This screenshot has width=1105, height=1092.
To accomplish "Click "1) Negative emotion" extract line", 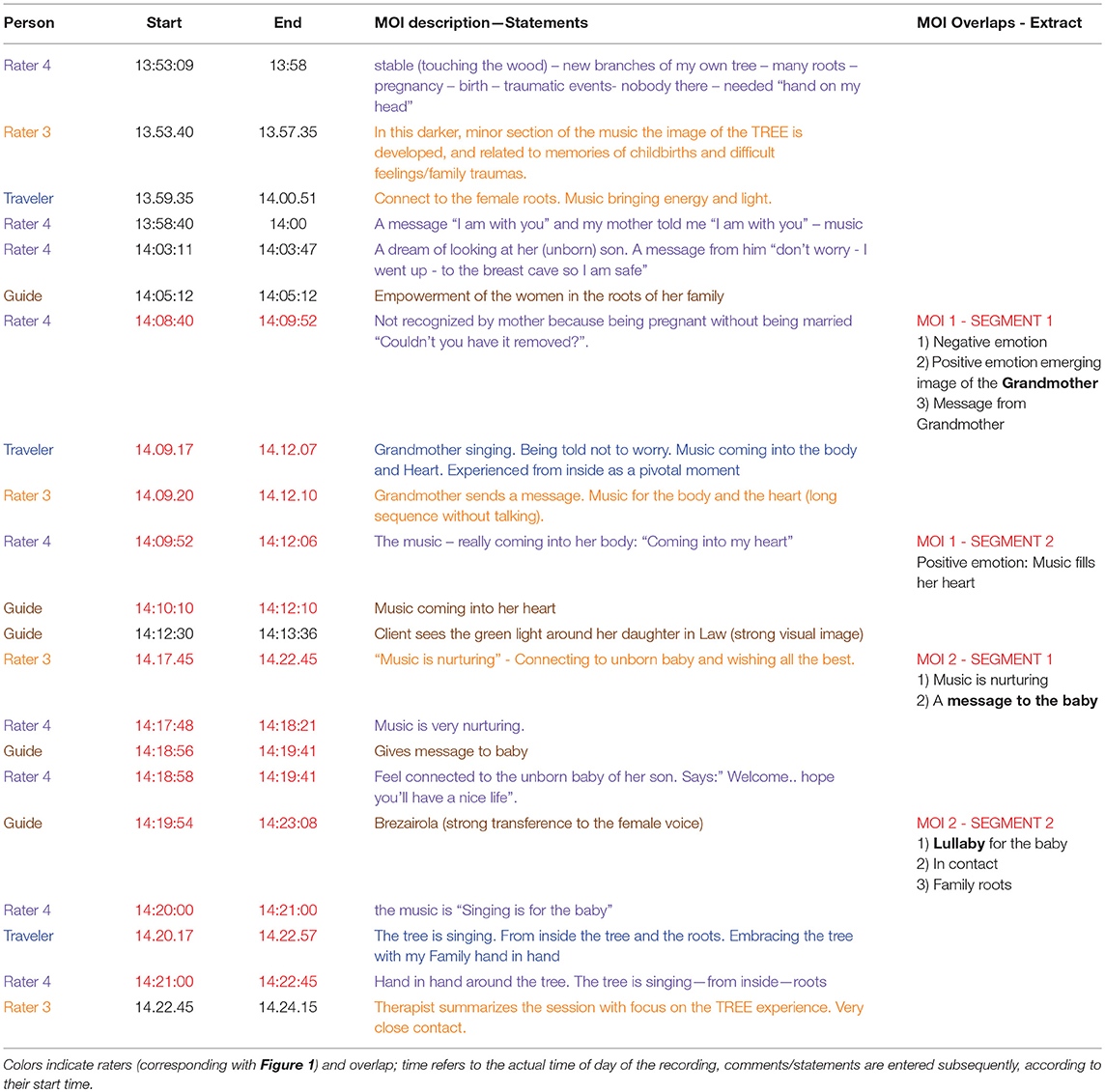I will tap(981, 343).
